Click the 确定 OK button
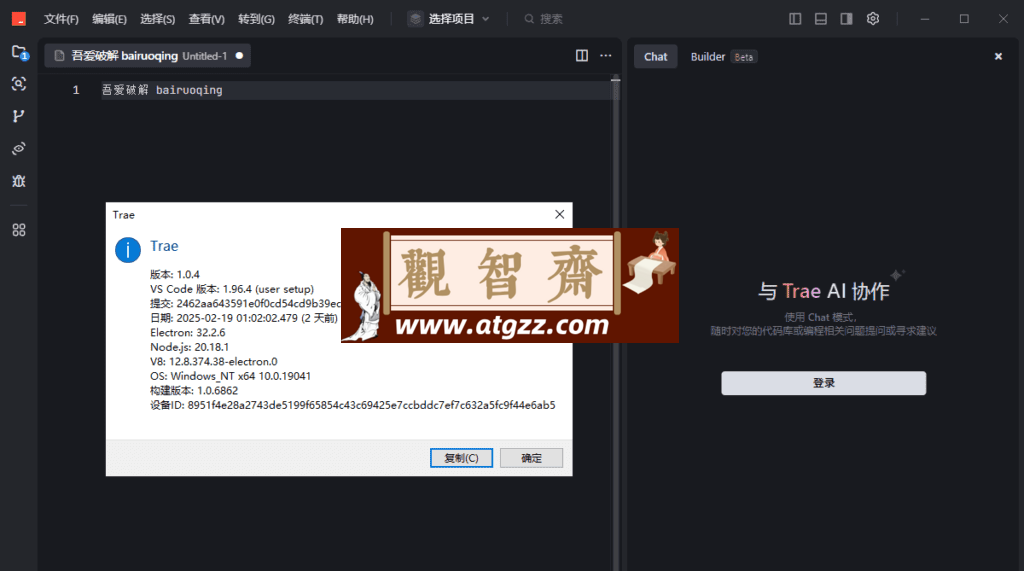 tap(531, 458)
